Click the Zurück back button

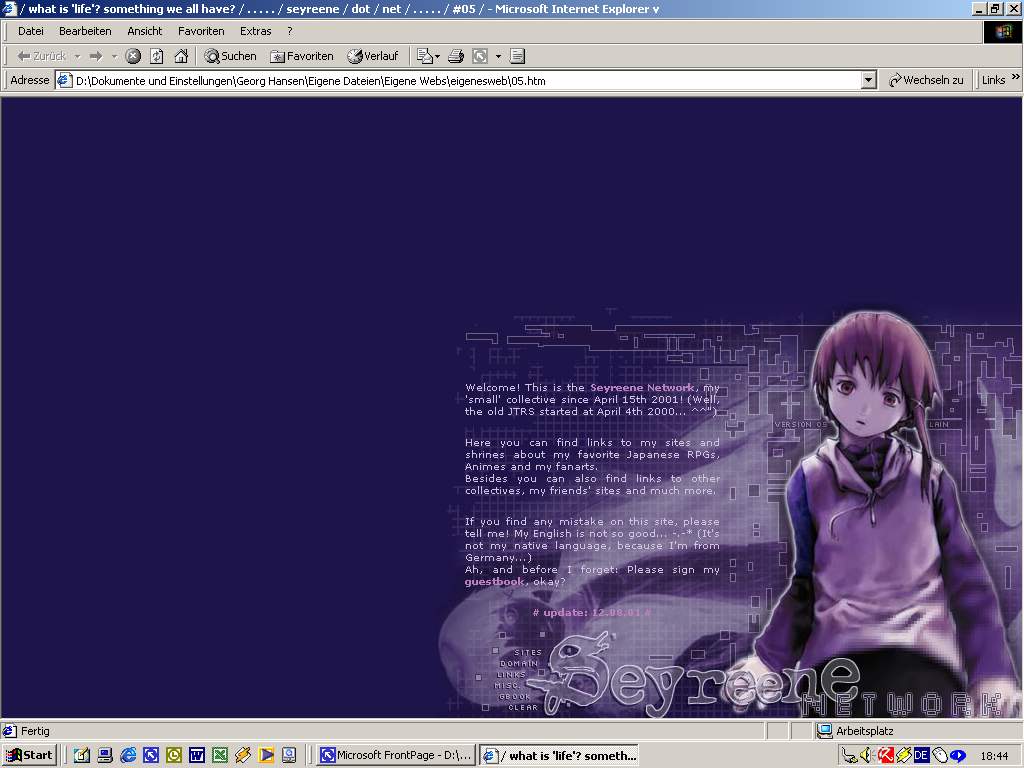point(41,56)
